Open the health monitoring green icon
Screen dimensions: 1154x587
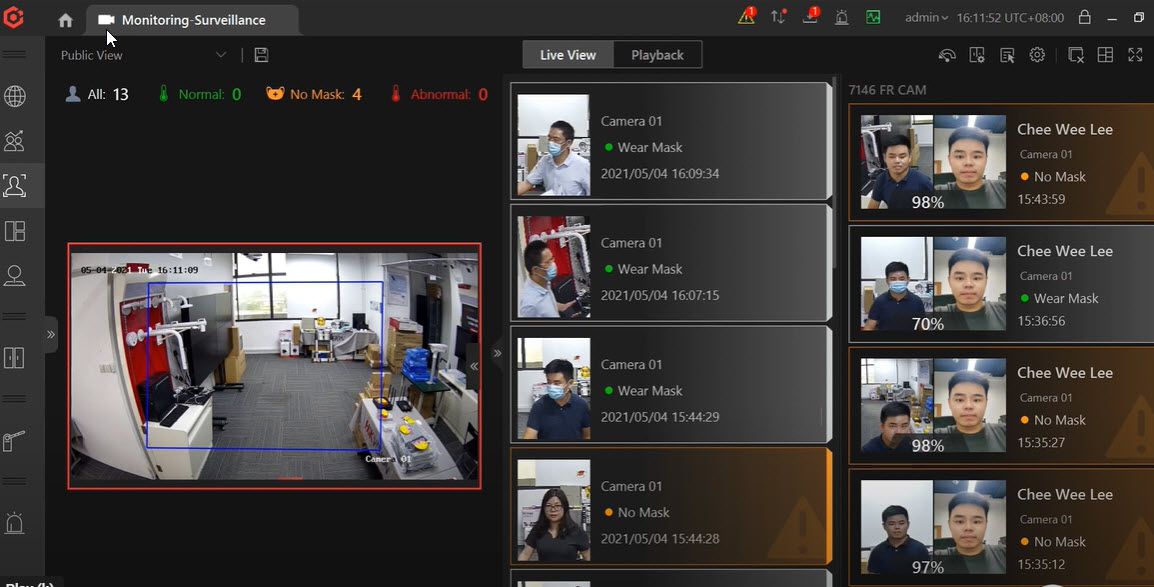873,17
